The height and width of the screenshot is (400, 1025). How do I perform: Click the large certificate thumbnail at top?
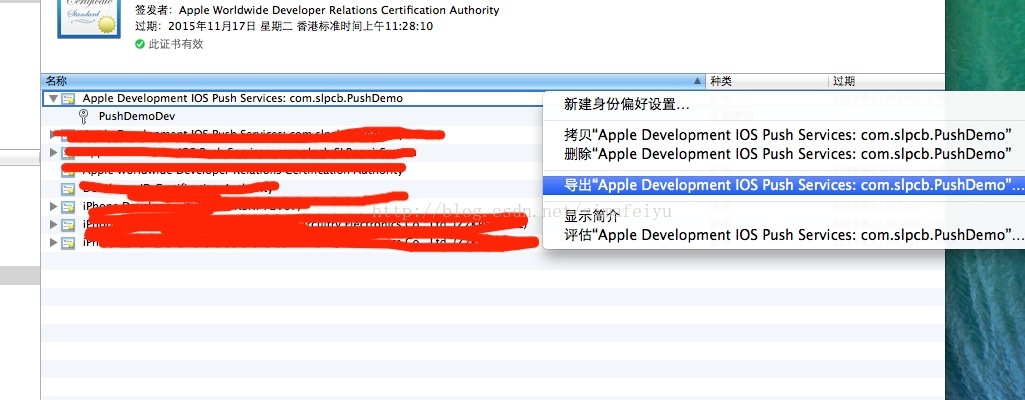click(88, 18)
